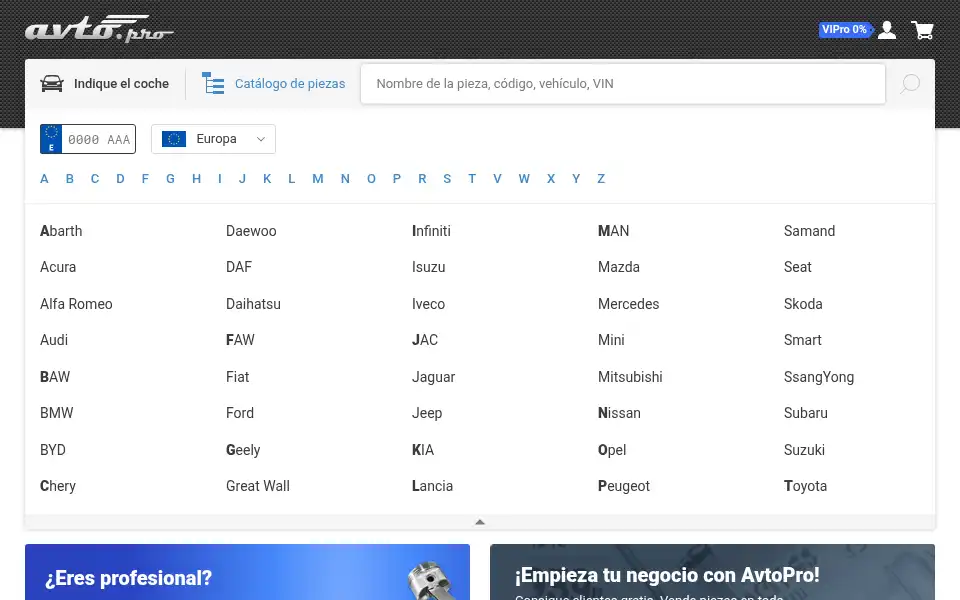Click the avto.pro logo
The width and height of the screenshot is (960, 600).
click(x=99, y=29)
